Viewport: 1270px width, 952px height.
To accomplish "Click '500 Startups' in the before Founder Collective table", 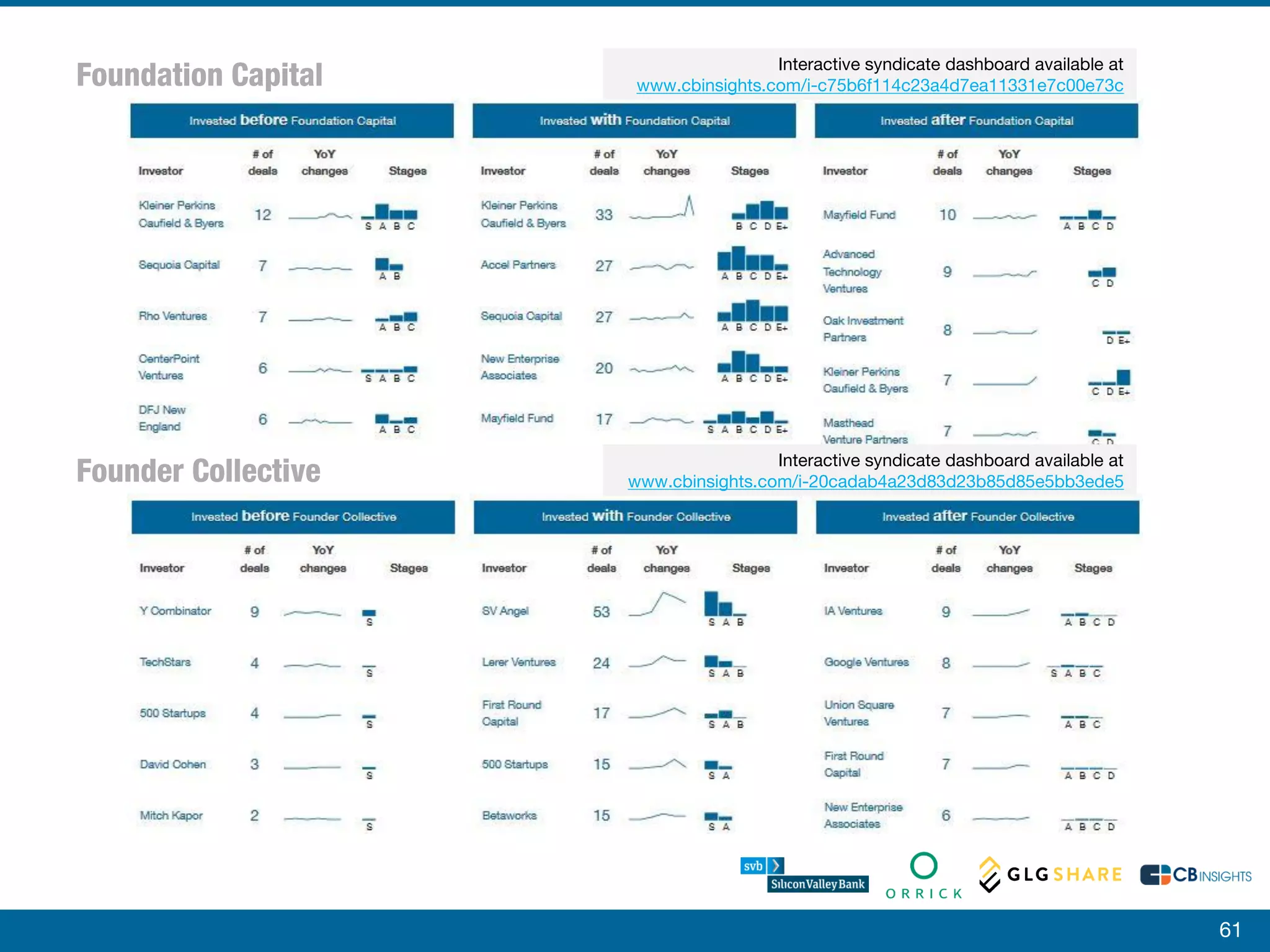I will [x=172, y=713].
